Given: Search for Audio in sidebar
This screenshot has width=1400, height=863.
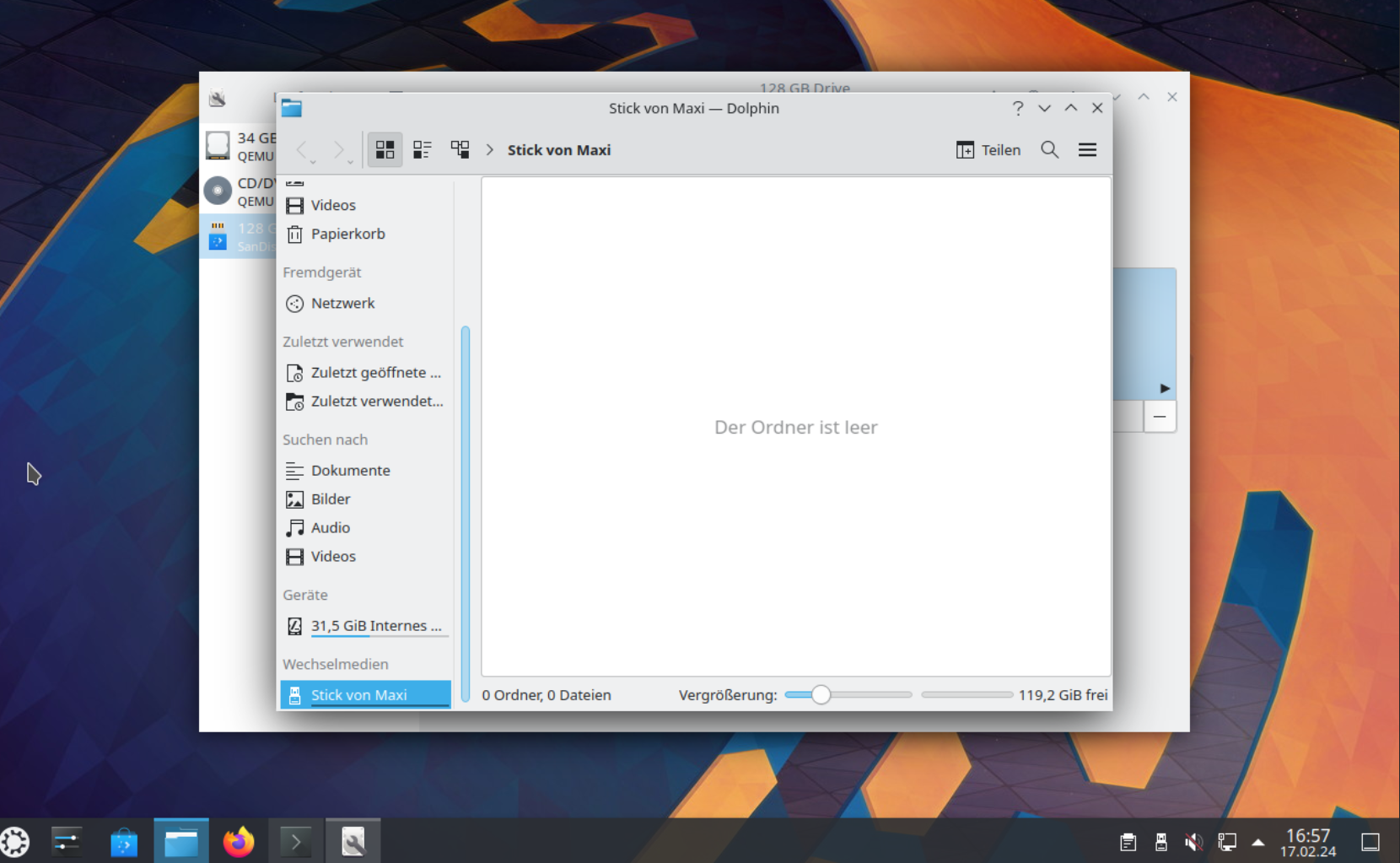Looking at the screenshot, I should pyautogui.click(x=330, y=528).
